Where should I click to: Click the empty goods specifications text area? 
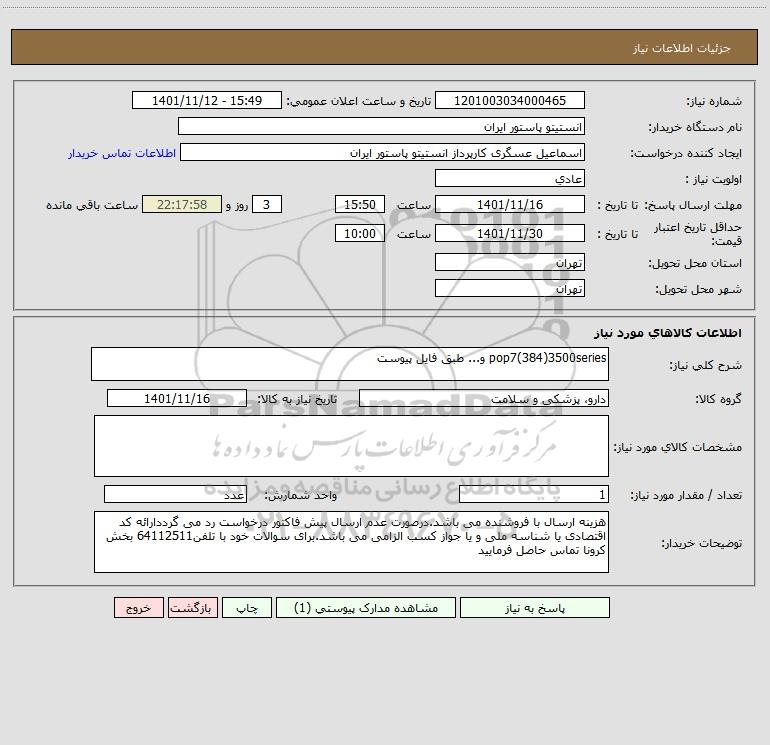pos(351,446)
